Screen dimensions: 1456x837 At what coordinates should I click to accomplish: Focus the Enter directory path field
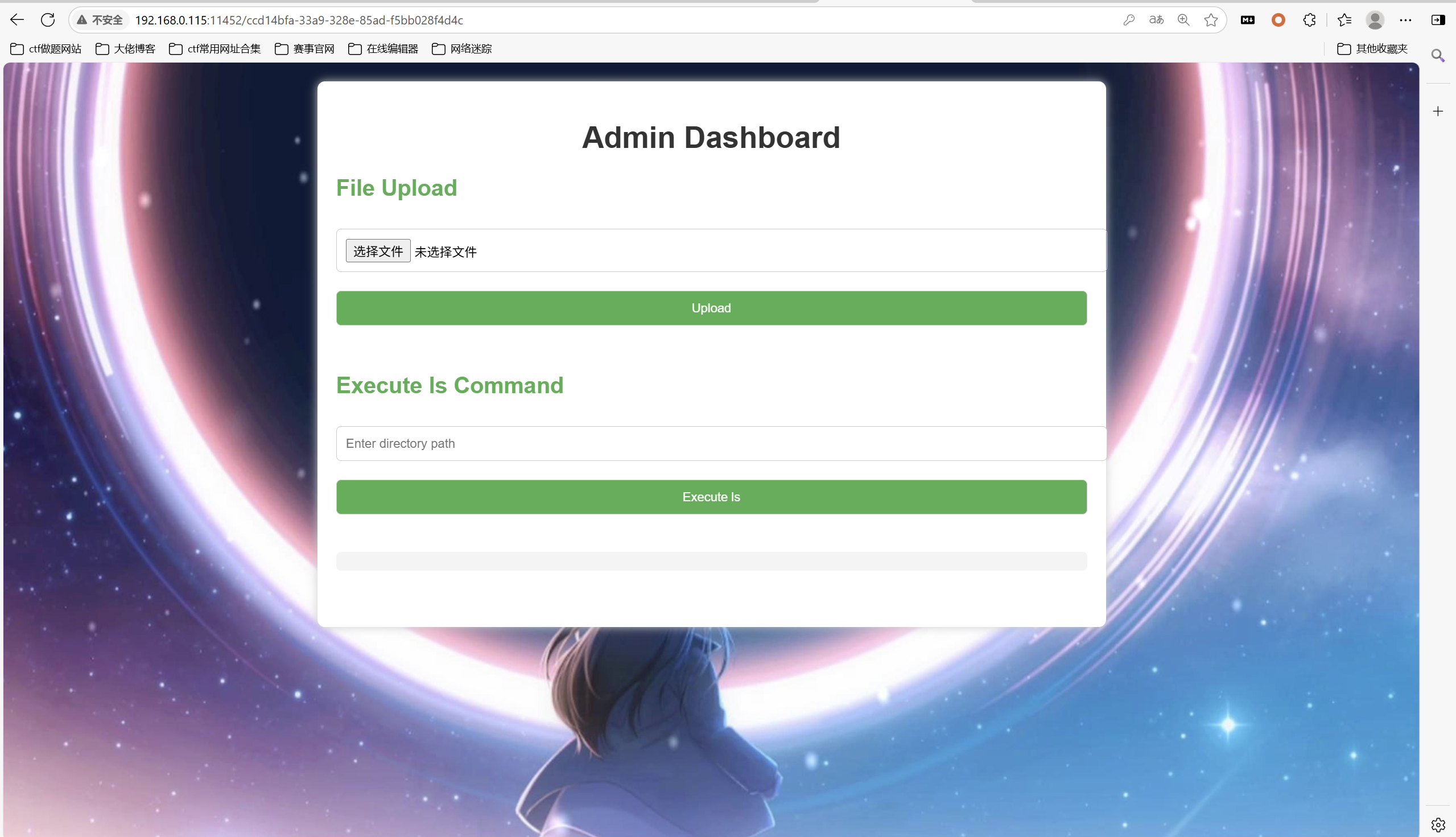click(x=721, y=444)
